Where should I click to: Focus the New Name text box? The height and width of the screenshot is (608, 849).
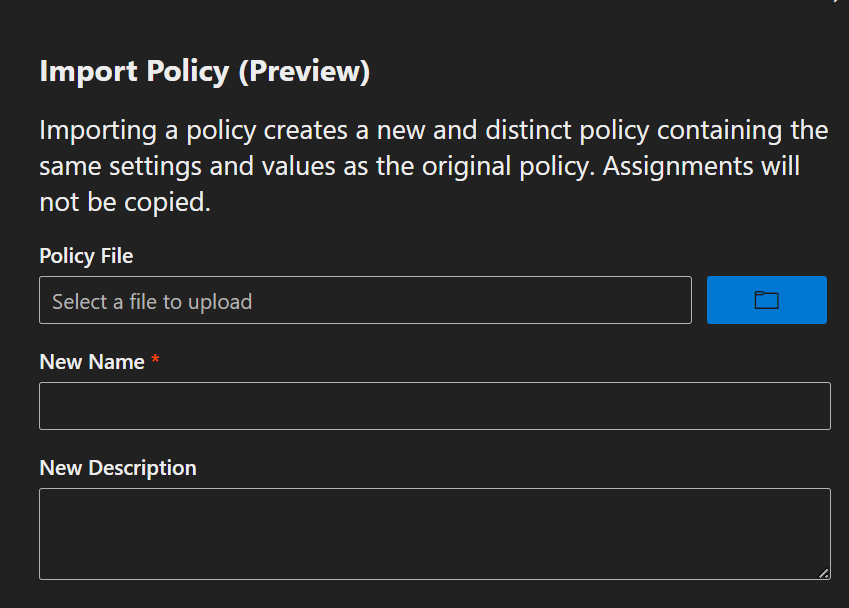point(434,406)
